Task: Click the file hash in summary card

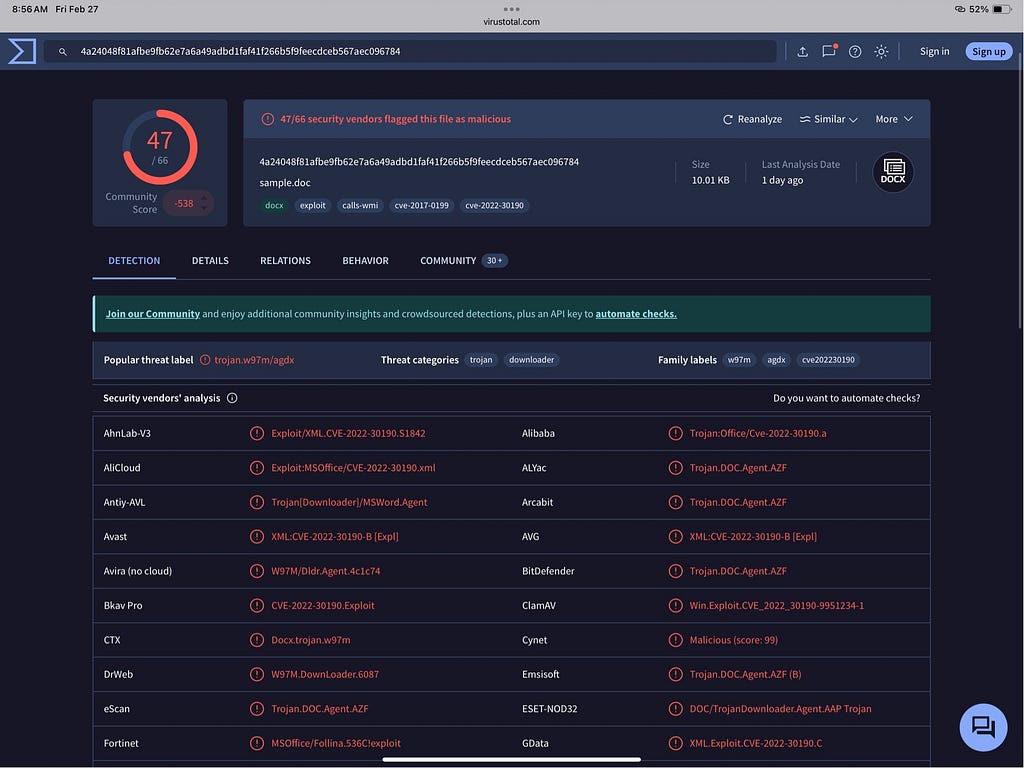Action: pyautogui.click(x=419, y=162)
